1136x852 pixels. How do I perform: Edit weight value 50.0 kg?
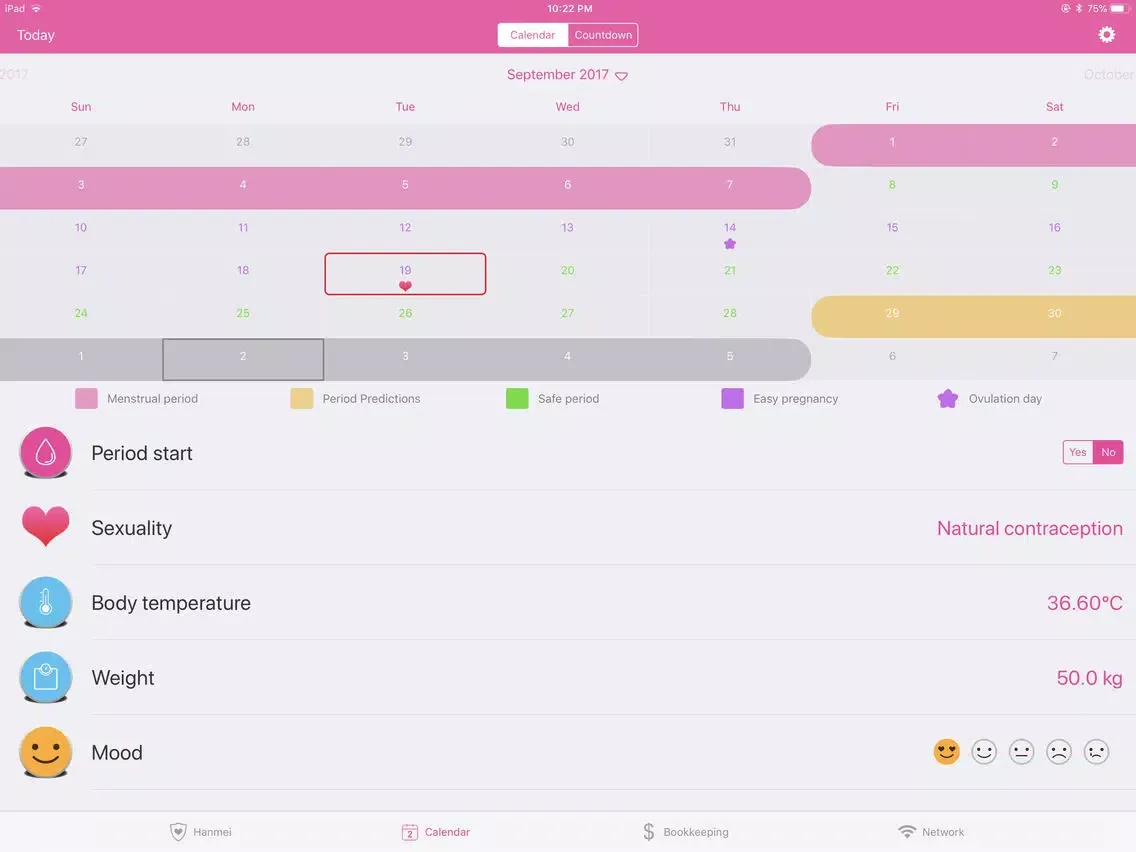pos(1089,678)
